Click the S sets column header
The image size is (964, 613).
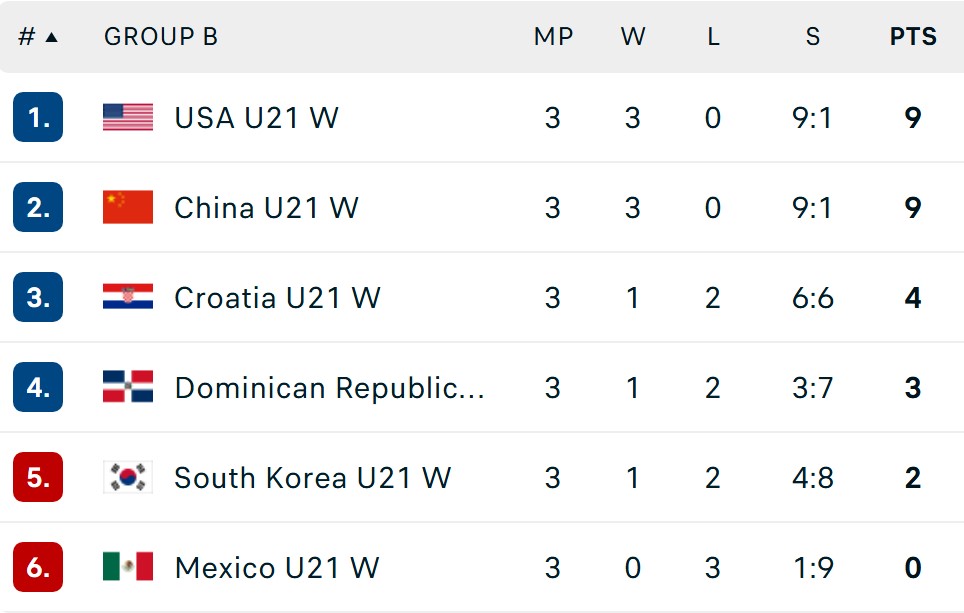tap(813, 37)
